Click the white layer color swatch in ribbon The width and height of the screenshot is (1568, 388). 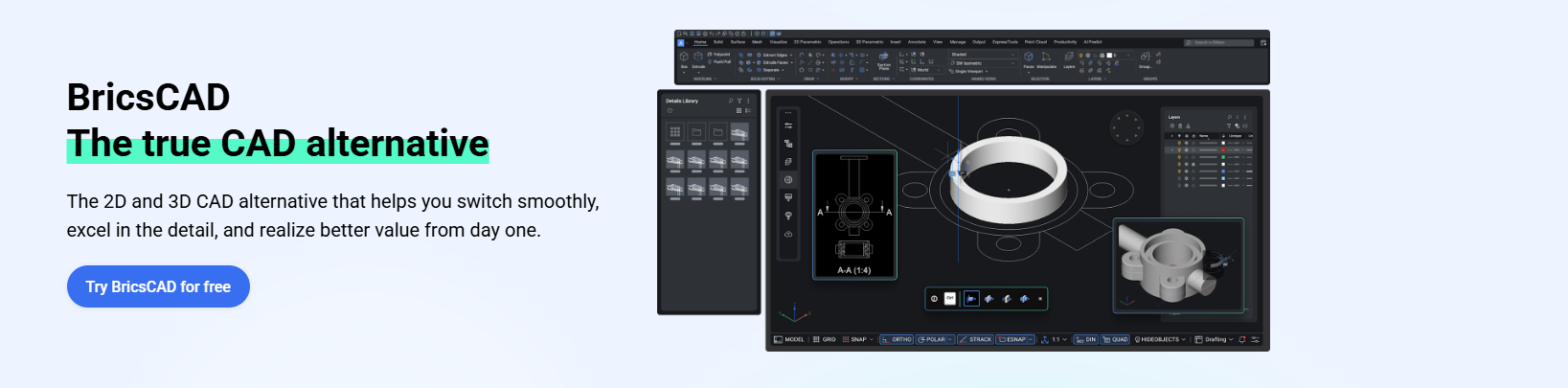point(1110,56)
